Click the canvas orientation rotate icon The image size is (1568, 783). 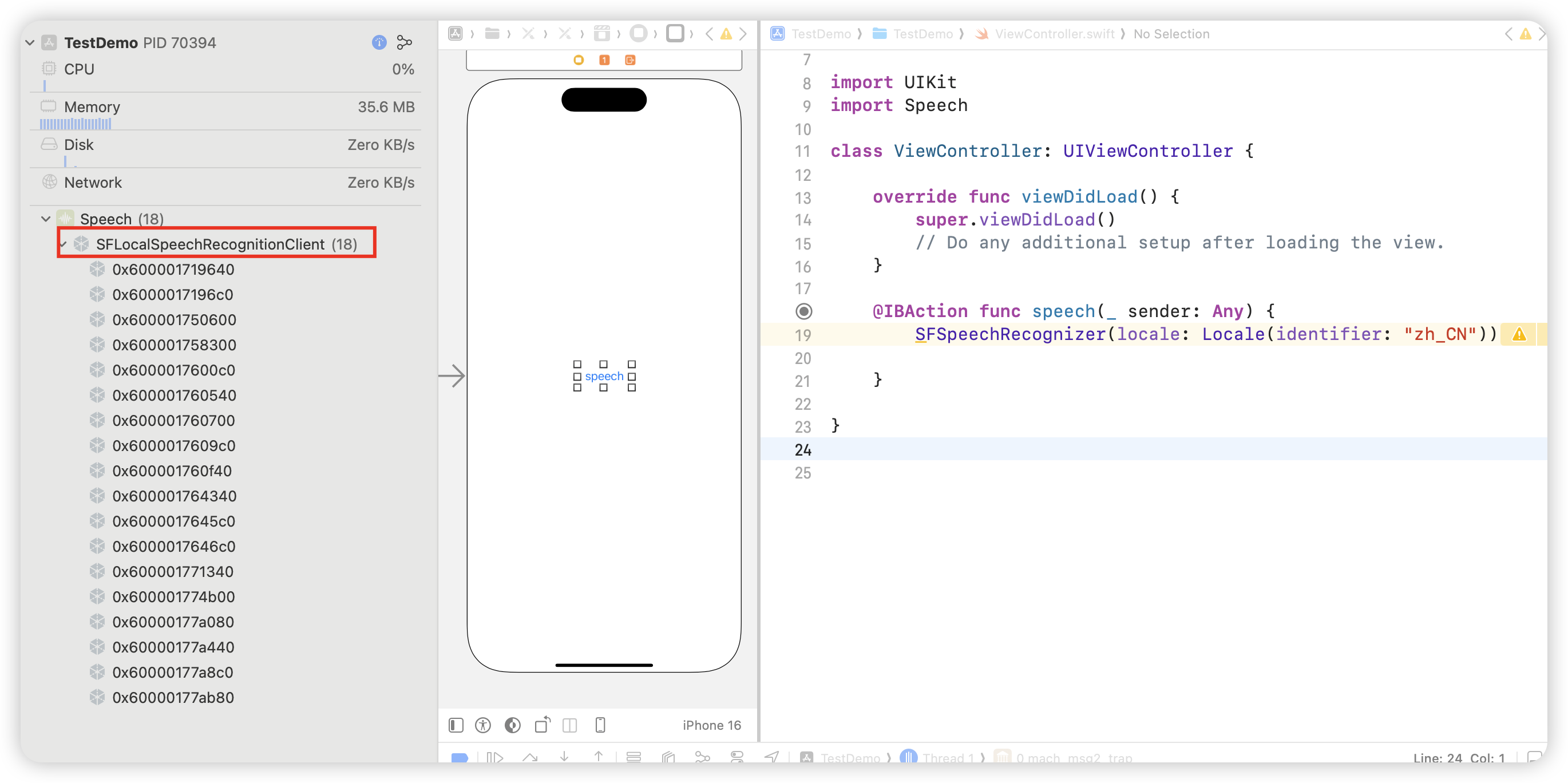point(542,725)
